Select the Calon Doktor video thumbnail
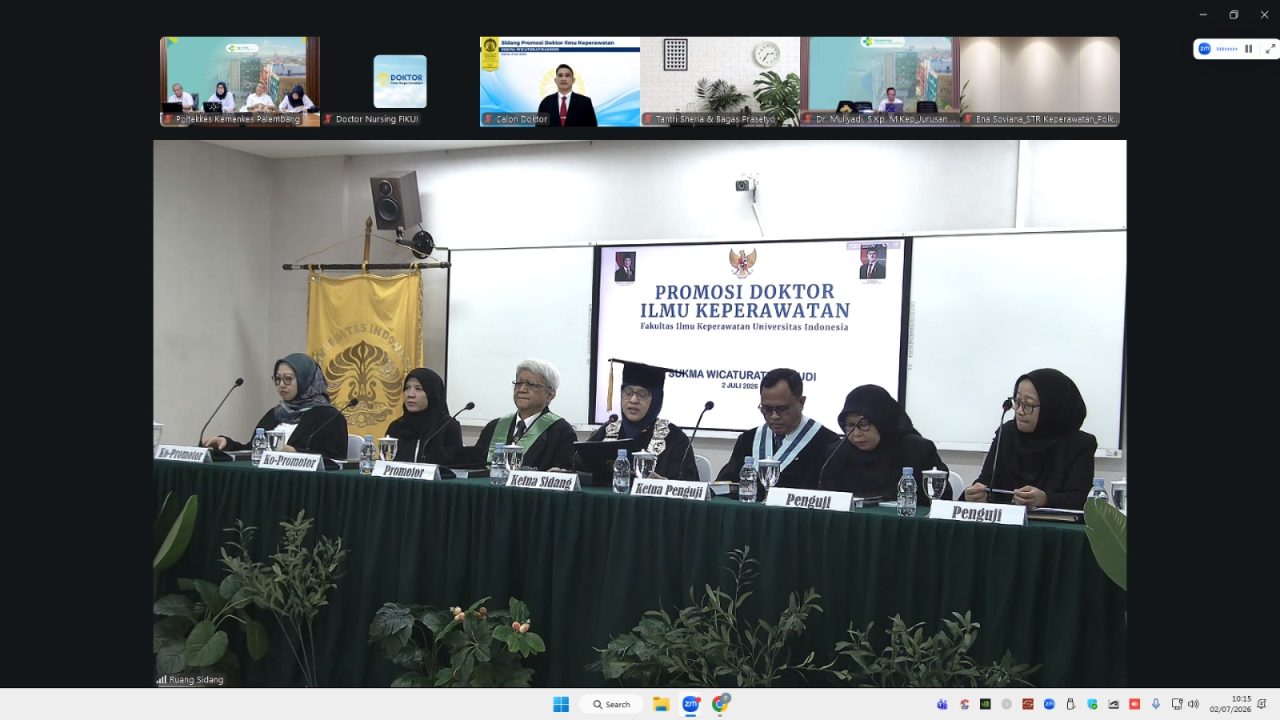1280x720 pixels. pos(560,81)
